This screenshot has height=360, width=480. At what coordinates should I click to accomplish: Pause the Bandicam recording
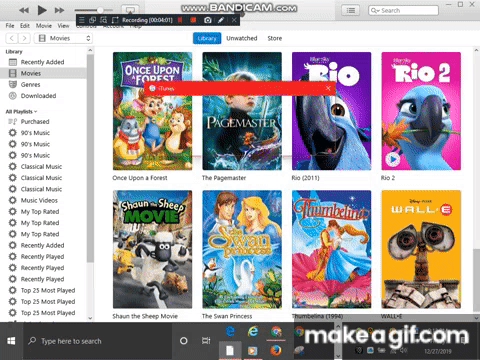coord(180,20)
